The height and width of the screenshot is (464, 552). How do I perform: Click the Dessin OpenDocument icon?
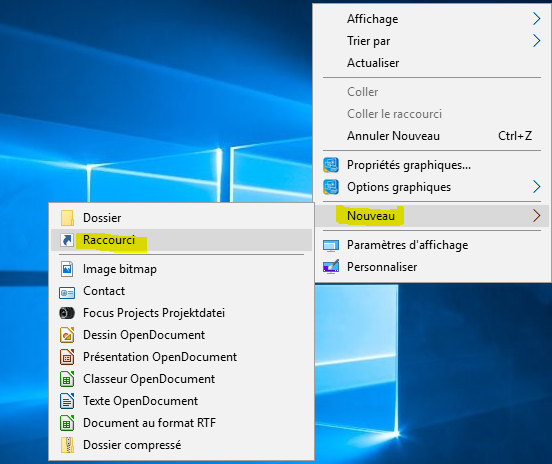click(67, 335)
